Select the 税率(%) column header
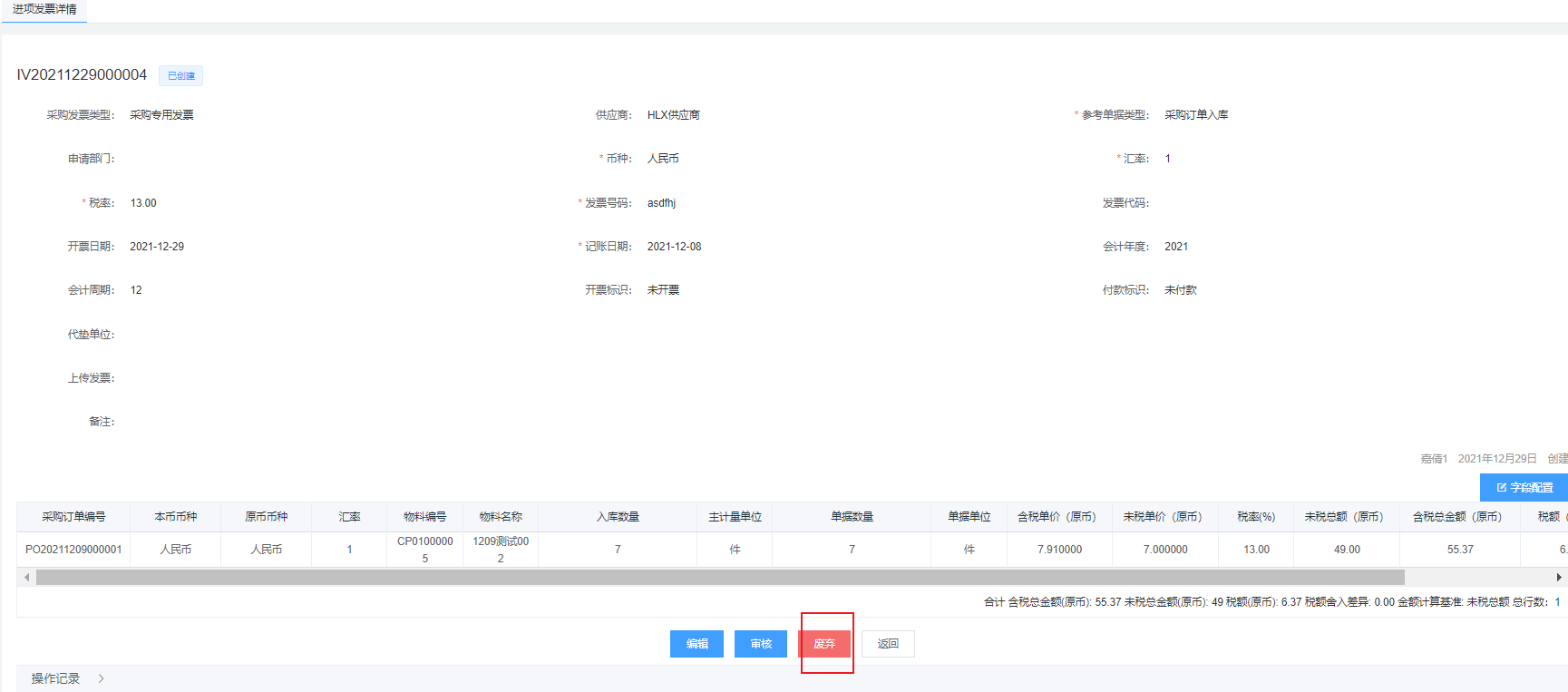This screenshot has height=692, width=1568. [x=1256, y=517]
